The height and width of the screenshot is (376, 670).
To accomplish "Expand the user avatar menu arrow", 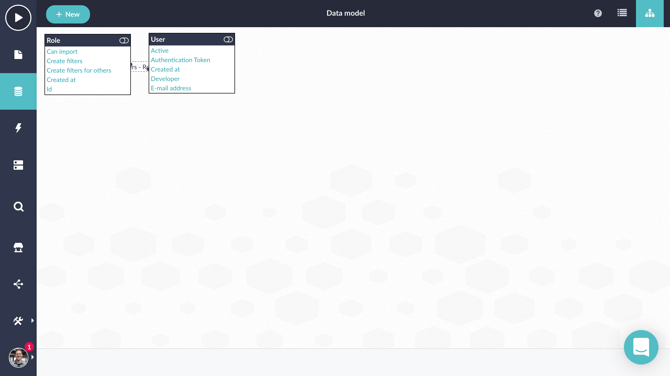I will coord(32,357).
